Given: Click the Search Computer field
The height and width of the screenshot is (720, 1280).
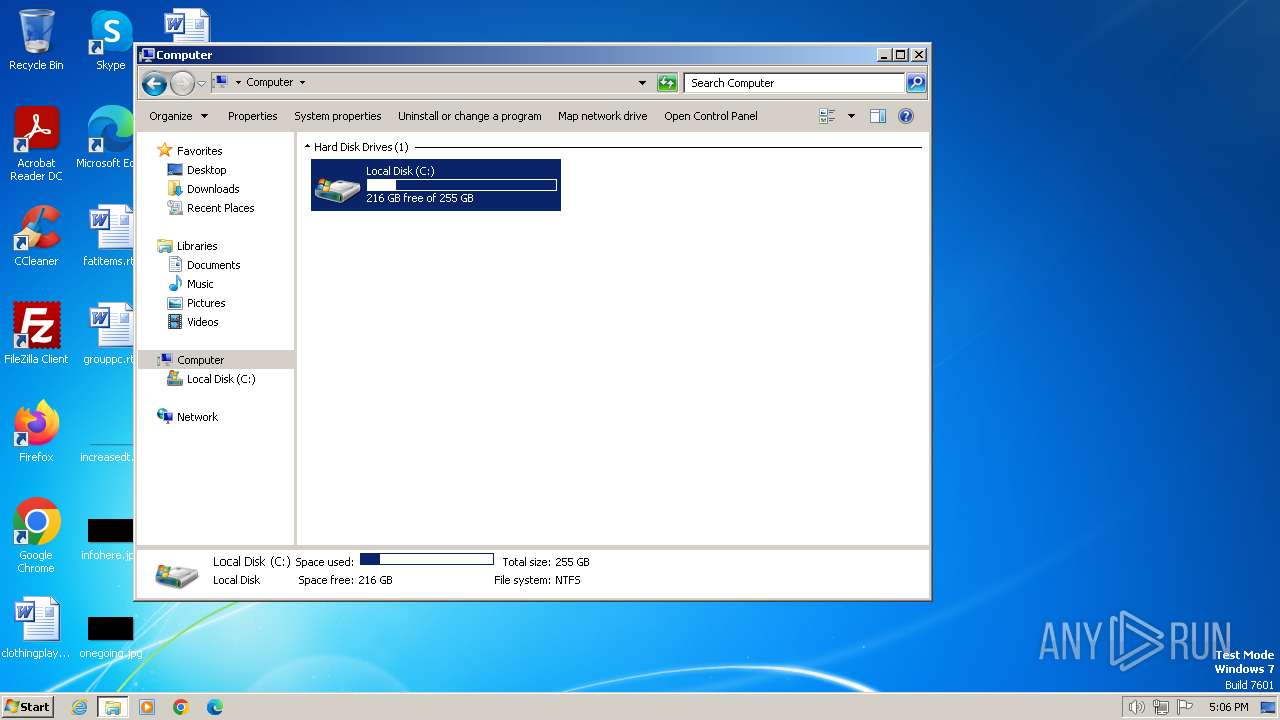Looking at the screenshot, I should coord(795,83).
